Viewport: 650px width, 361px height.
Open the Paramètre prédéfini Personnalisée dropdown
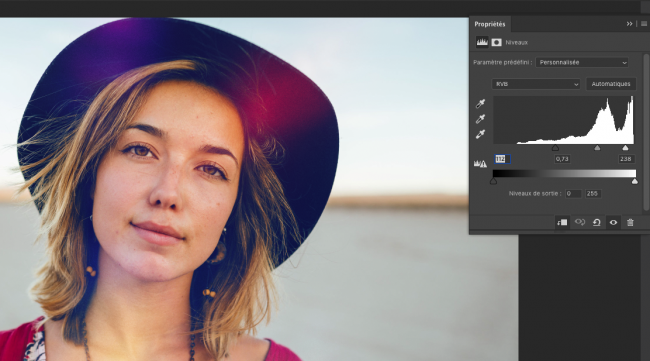click(x=582, y=63)
